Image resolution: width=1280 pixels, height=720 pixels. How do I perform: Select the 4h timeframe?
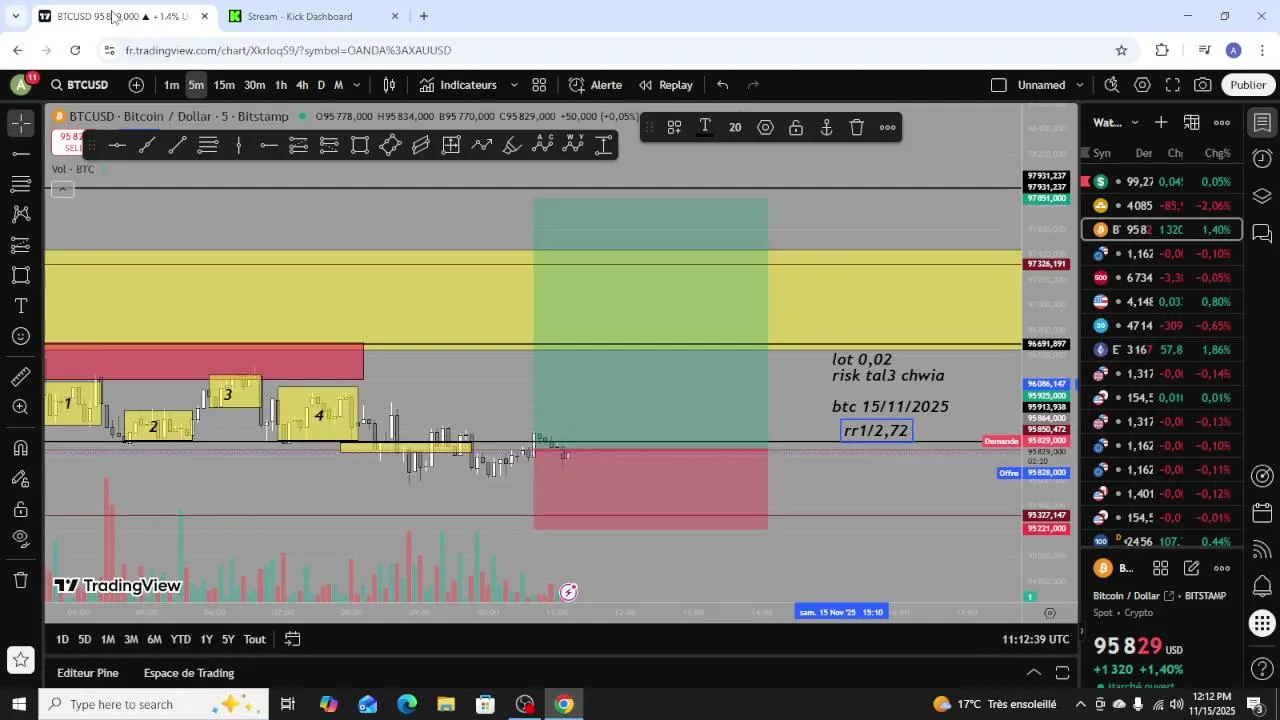point(302,85)
